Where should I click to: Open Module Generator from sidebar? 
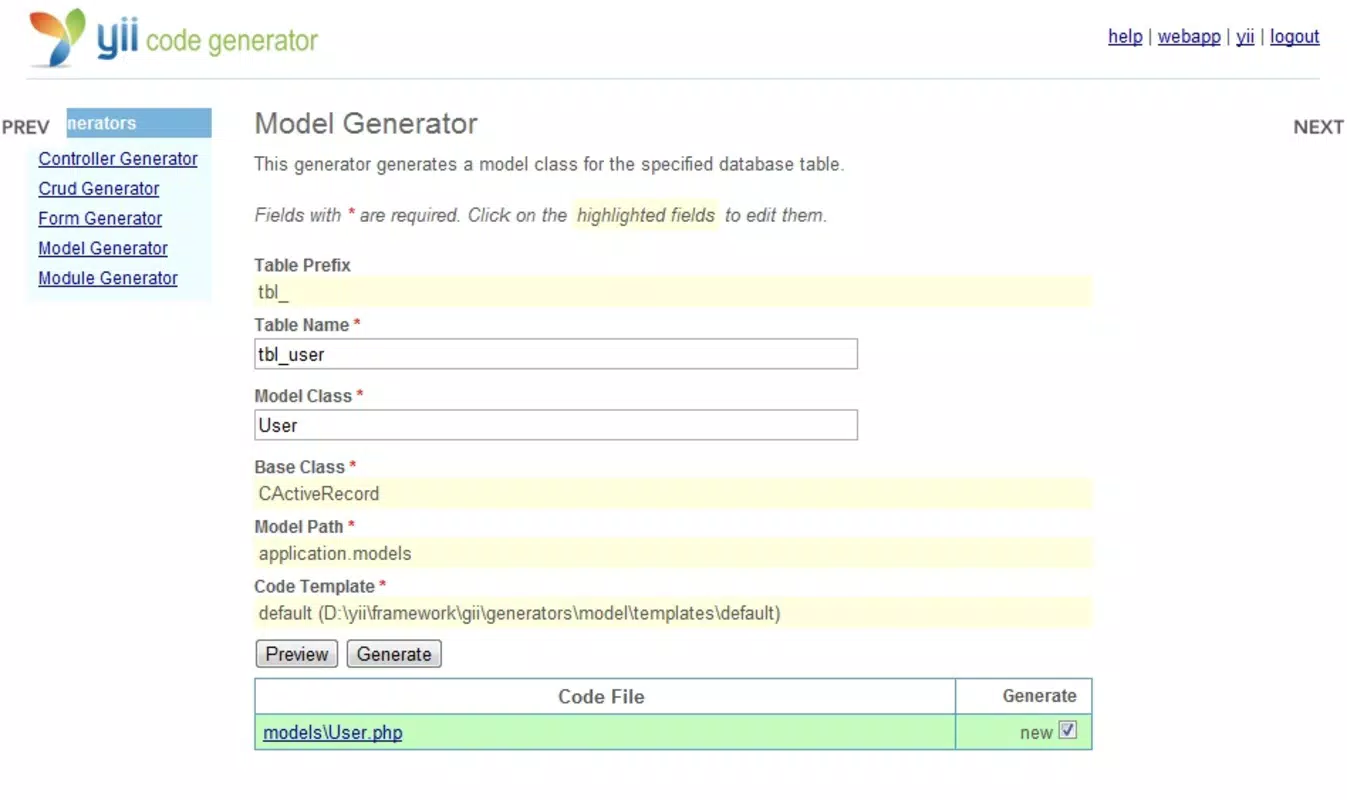coord(108,279)
